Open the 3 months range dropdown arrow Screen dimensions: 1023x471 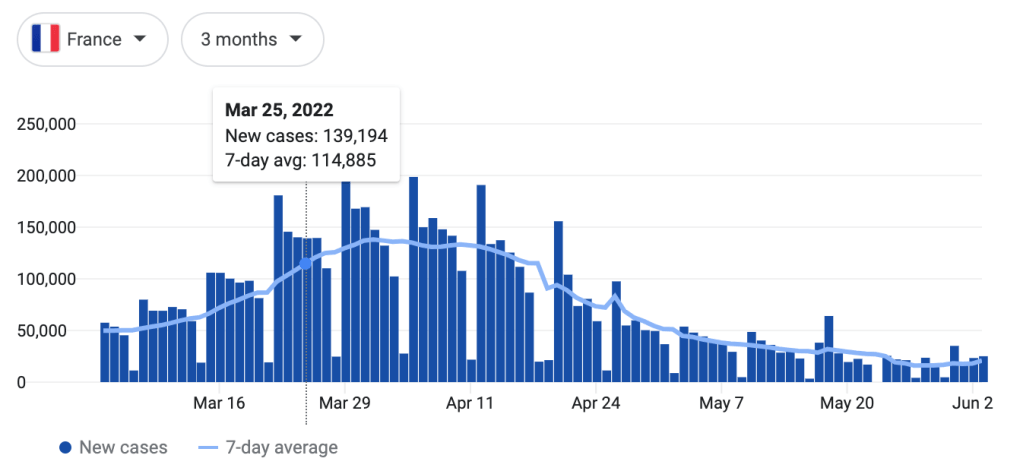(x=295, y=40)
